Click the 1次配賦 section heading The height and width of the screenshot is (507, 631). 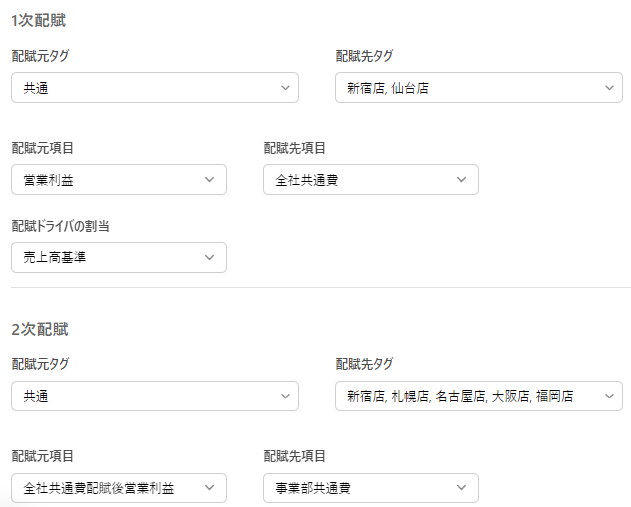39,20
